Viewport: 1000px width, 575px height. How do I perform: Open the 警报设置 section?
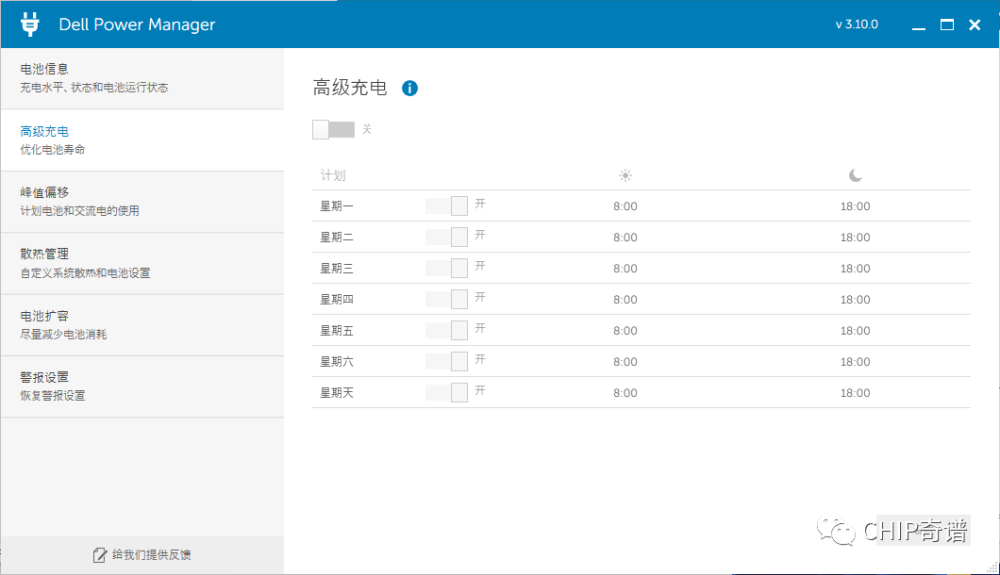coord(142,386)
